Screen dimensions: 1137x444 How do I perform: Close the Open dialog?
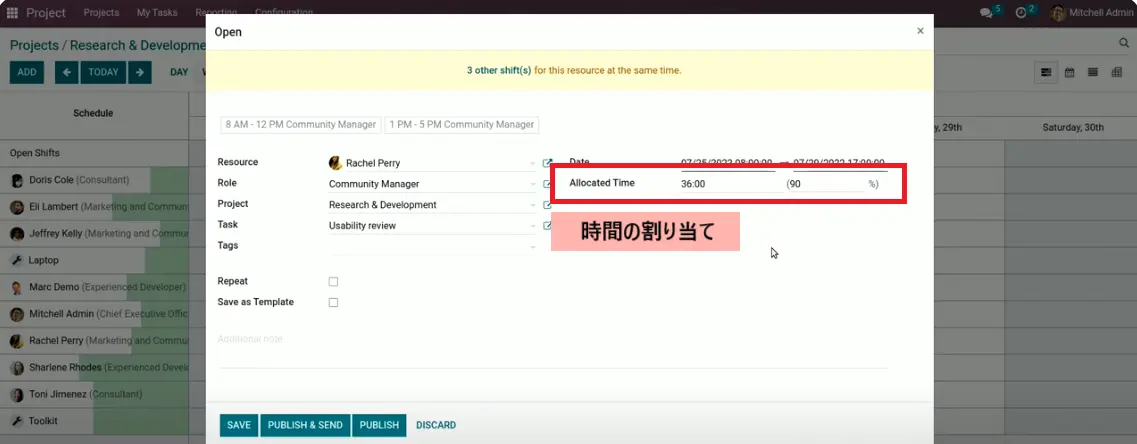click(x=920, y=30)
